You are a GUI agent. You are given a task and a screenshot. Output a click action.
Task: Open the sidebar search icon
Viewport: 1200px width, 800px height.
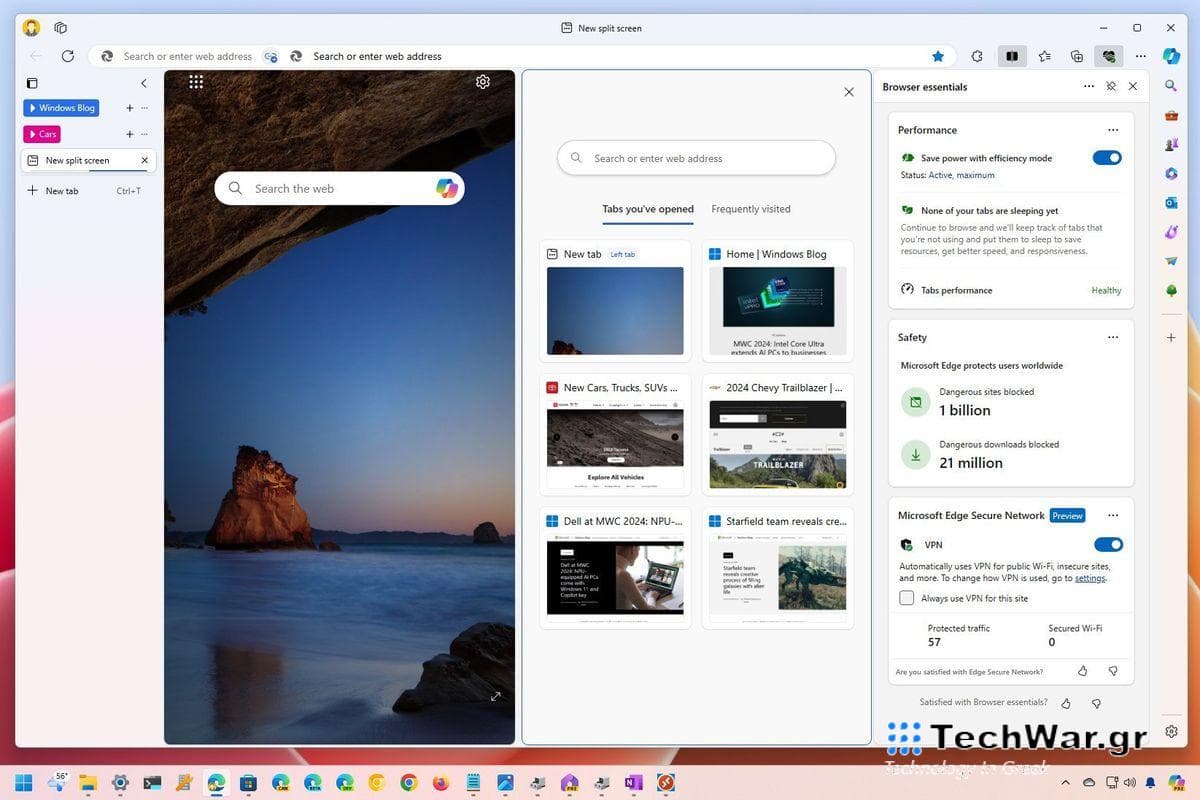pyautogui.click(x=1170, y=86)
